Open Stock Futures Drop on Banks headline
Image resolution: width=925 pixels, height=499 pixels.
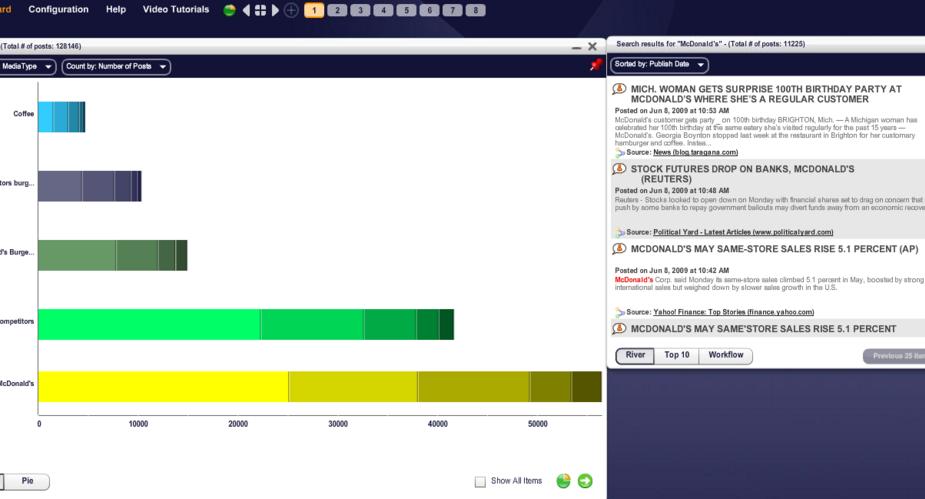pos(742,174)
